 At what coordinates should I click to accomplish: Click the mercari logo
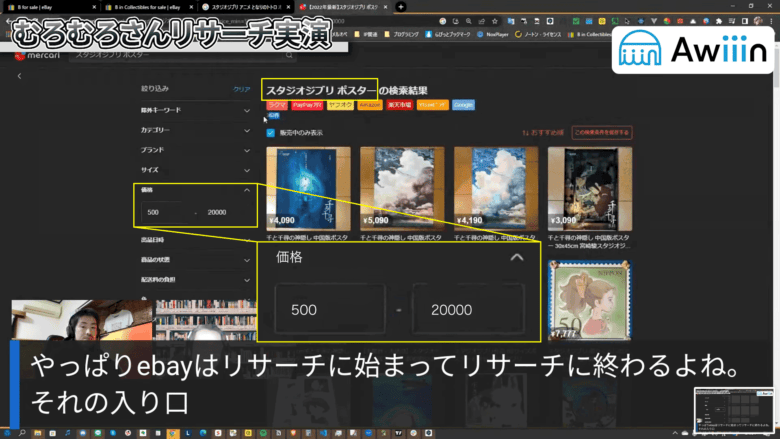38,55
